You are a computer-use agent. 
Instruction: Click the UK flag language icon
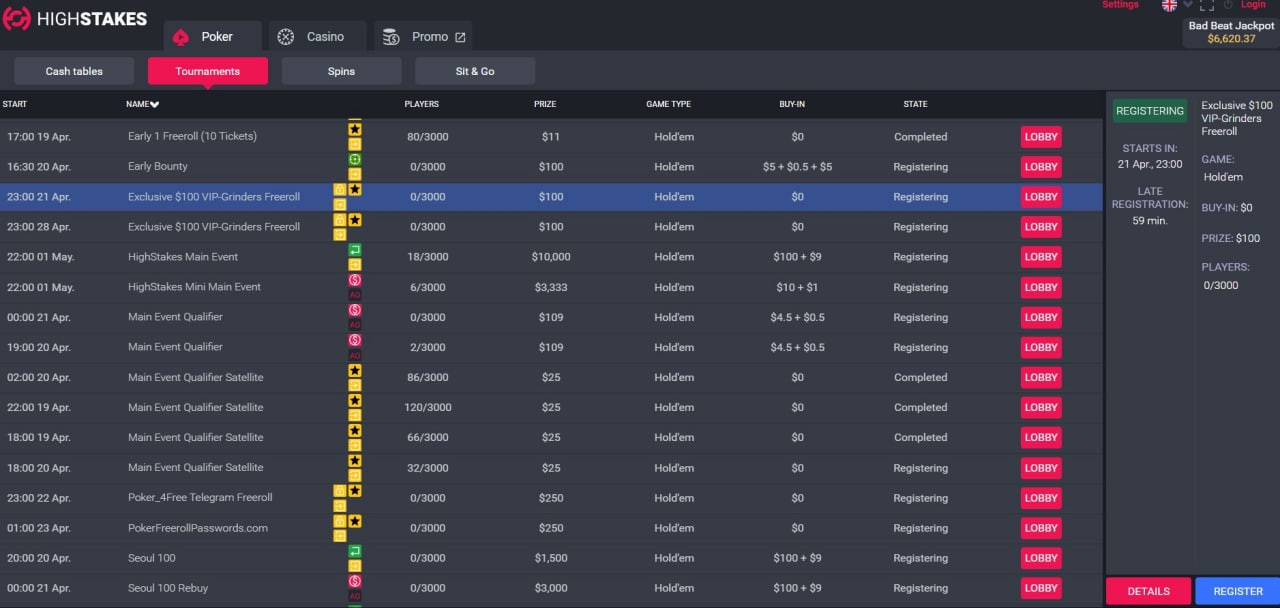pyautogui.click(x=1169, y=5)
